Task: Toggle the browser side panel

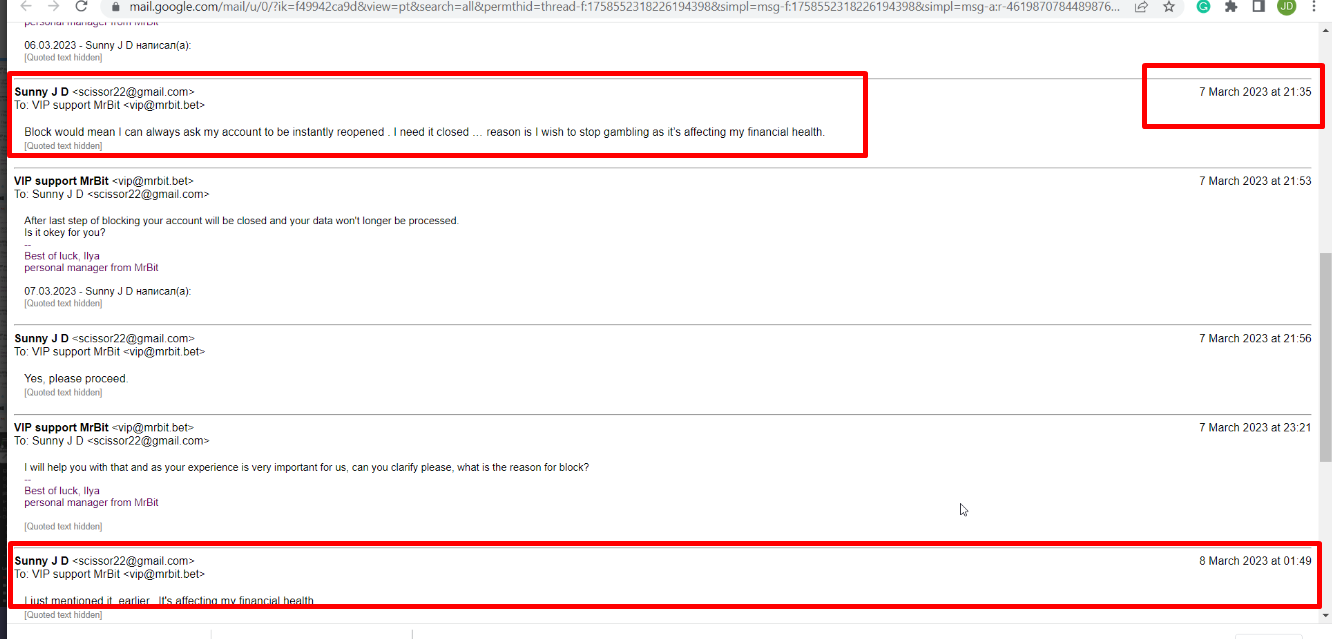Action: click(1259, 6)
